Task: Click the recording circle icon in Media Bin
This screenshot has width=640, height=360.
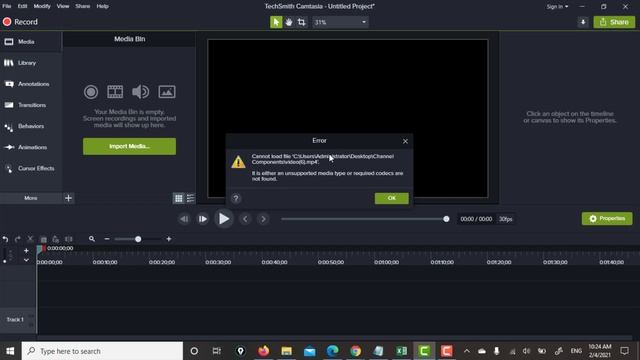Action: [x=91, y=92]
